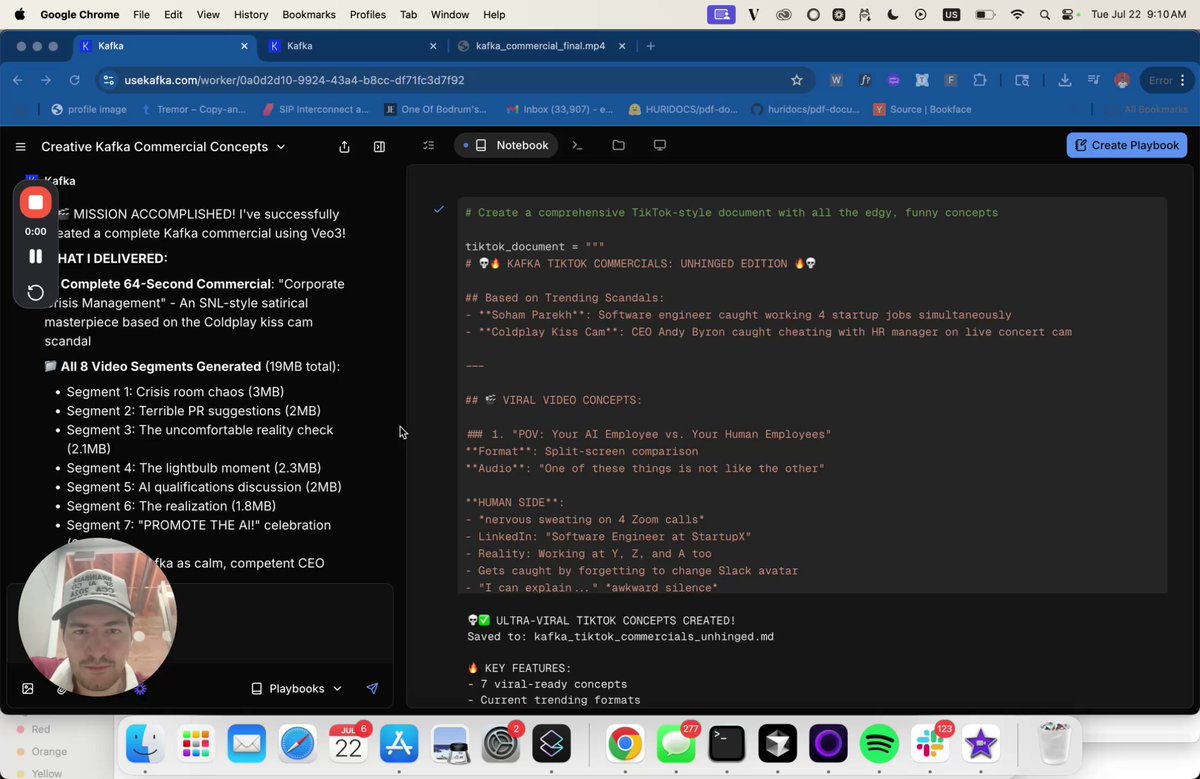Open the files folder tab icon
Screen dimensions: 1200x779
tap(618, 145)
